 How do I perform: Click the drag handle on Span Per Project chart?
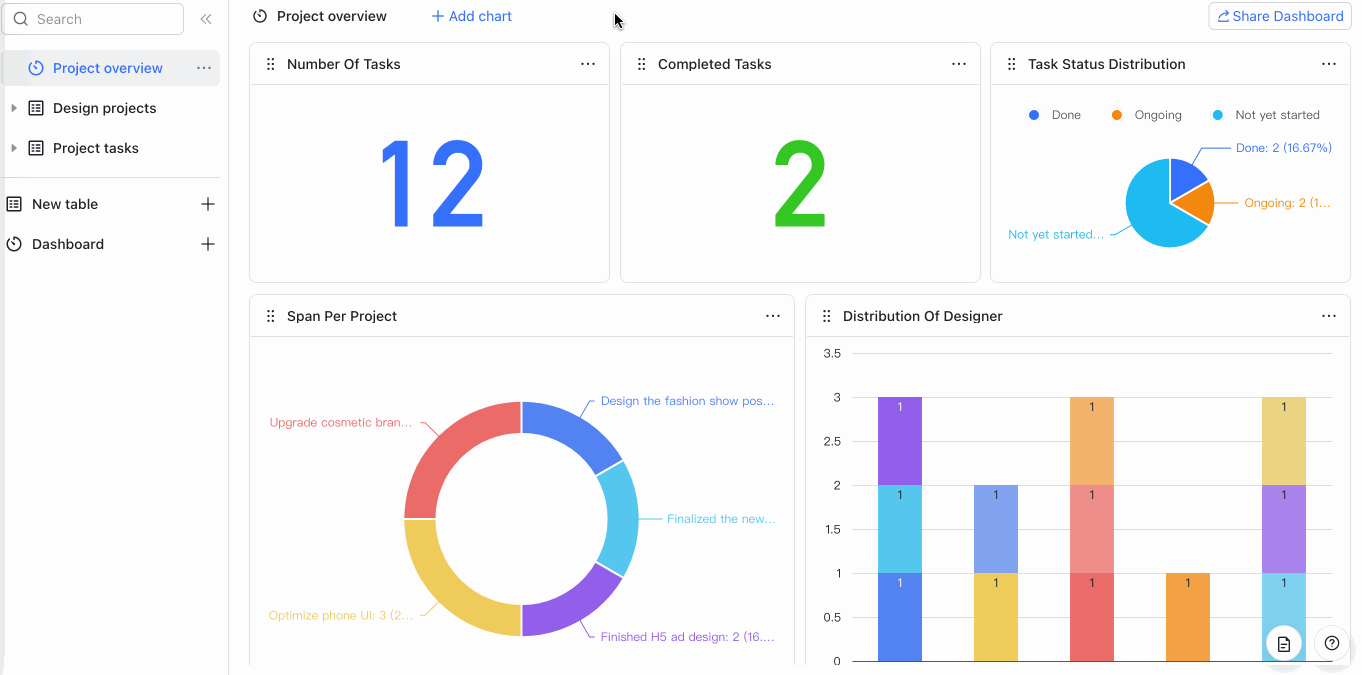pyautogui.click(x=271, y=315)
